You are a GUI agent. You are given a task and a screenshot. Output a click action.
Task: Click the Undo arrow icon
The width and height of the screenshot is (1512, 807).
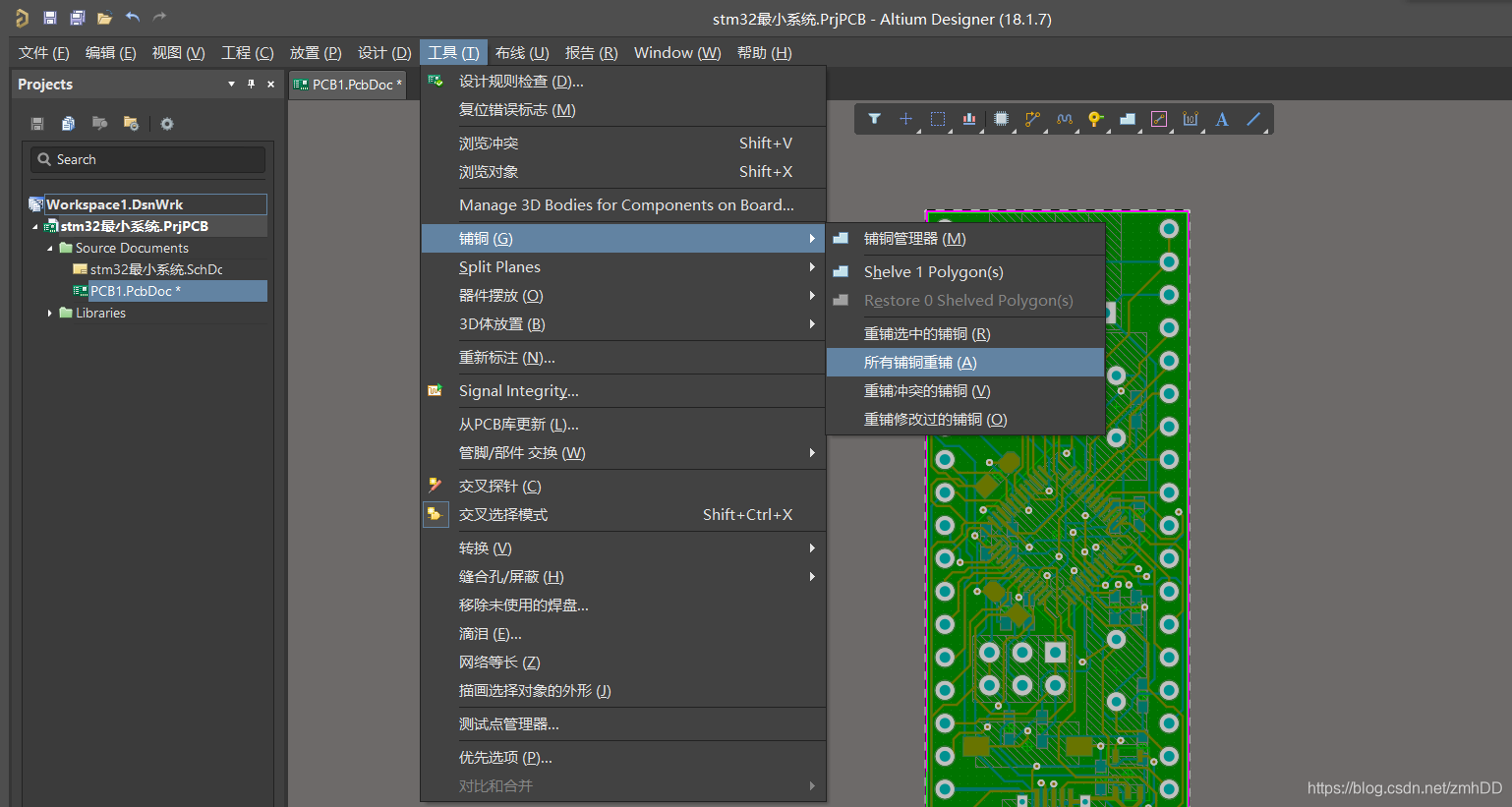click(x=133, y=17)
